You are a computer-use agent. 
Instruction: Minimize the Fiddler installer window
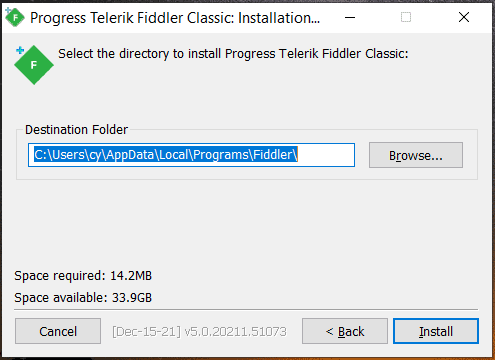[x=350, y=17]
